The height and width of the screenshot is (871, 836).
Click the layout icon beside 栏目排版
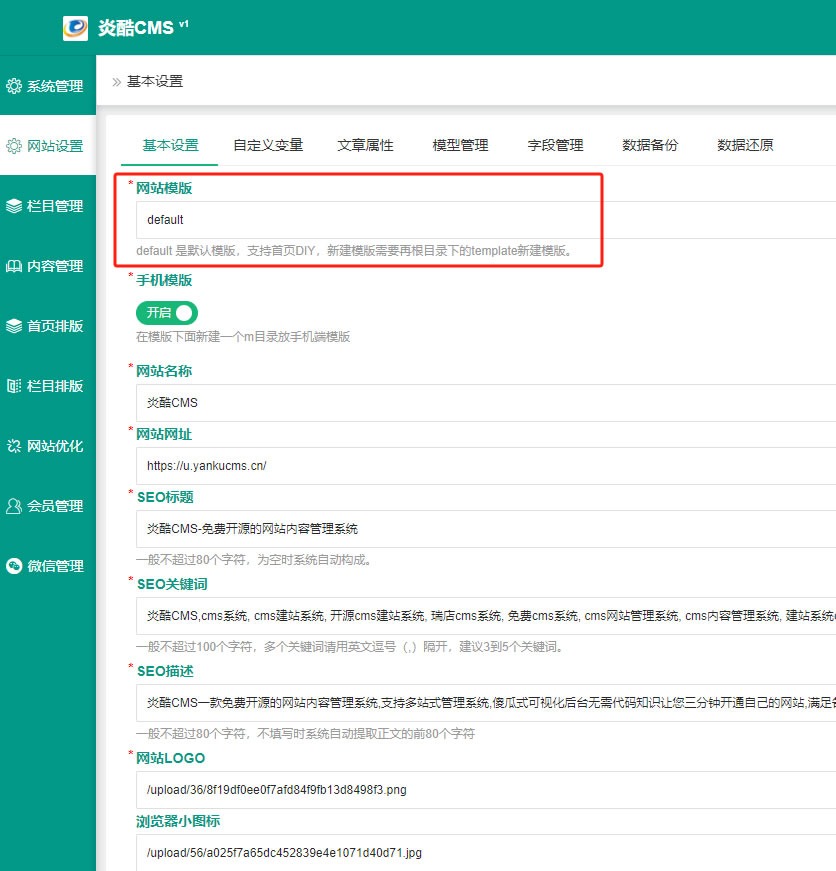[14, 386]
